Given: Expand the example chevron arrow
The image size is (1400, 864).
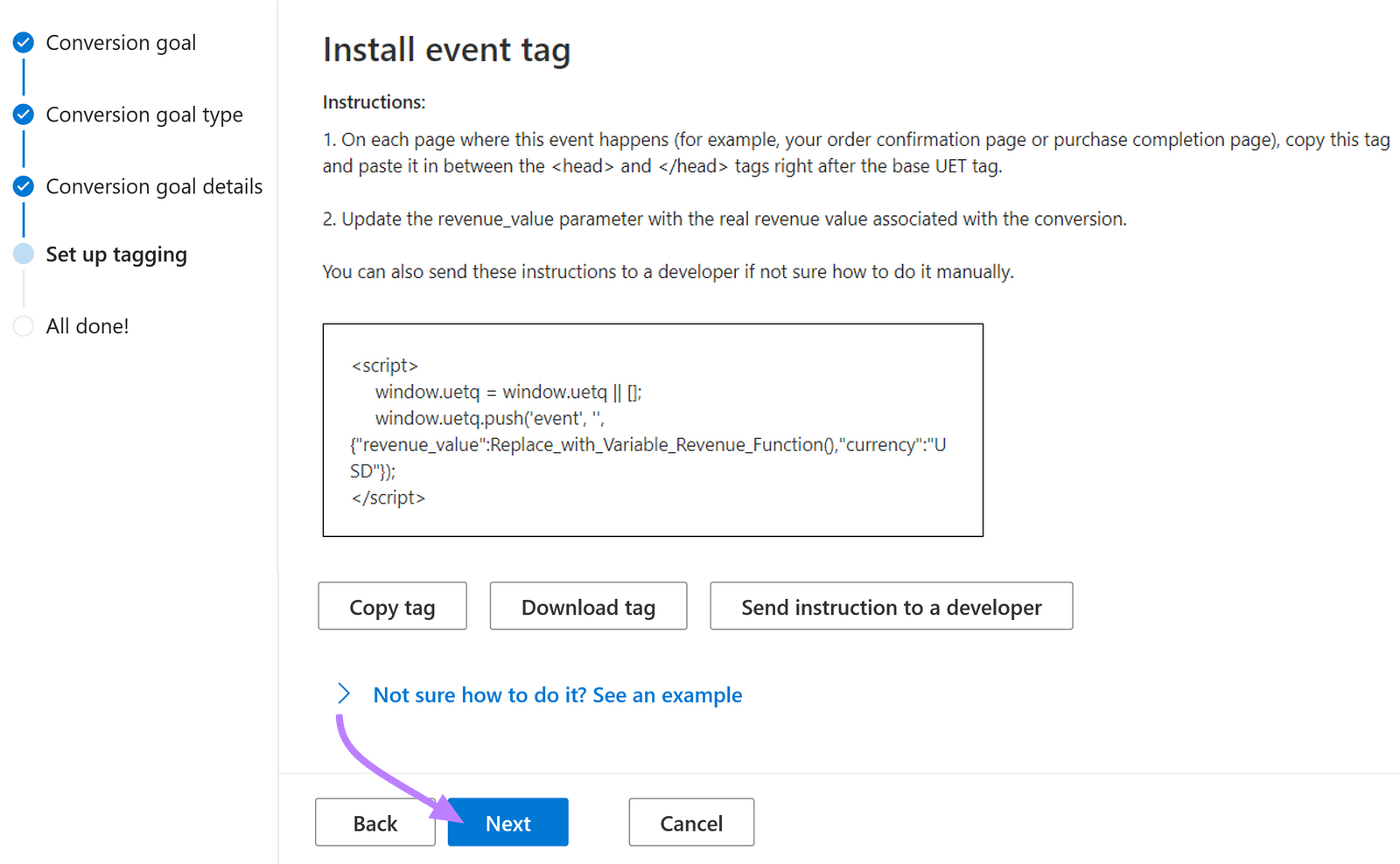Looking at the screenshot, I should pyautogui.click(x=344, y=694).
